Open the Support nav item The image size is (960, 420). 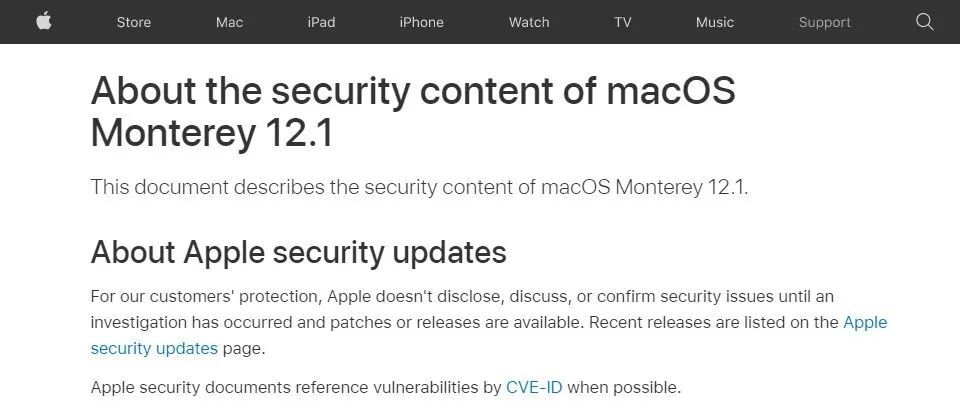(x=824, y=22)
